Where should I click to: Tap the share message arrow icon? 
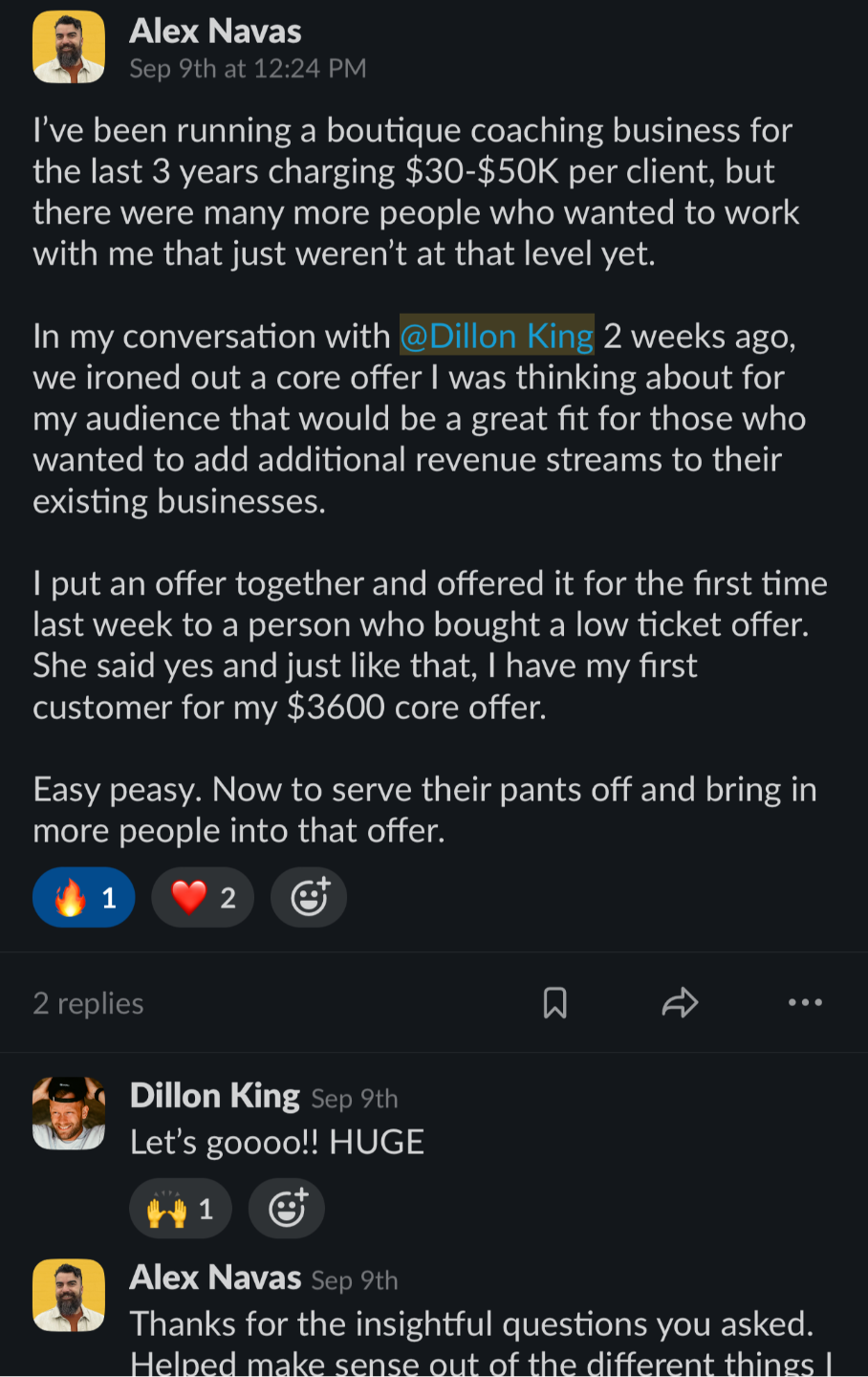click(680, 1003)
